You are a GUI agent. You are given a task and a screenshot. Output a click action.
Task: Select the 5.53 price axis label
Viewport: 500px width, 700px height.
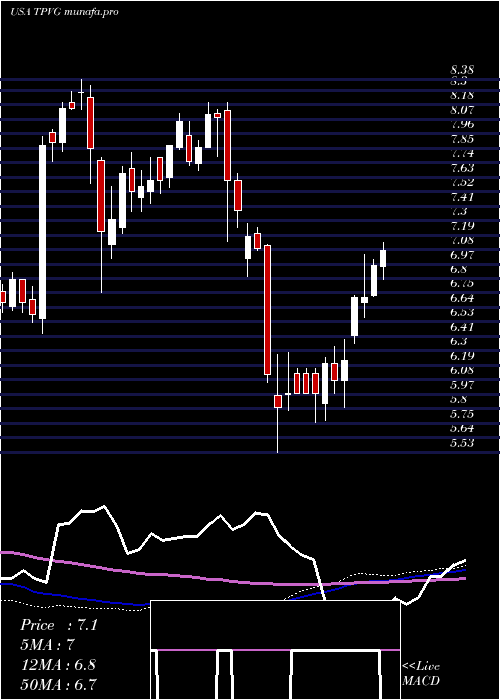pyautogui.click(x=462, y=443)
